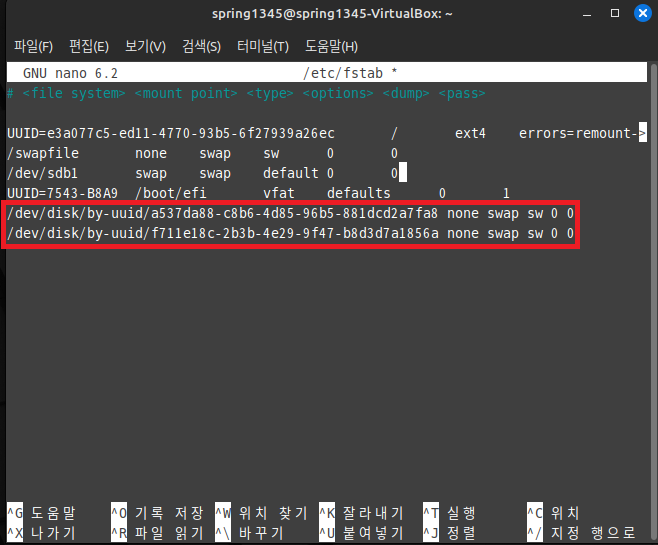The height and width of the screenshot is (545, 658).
Task: Click the /boot/efi mount point text
Action: point(170,193)
